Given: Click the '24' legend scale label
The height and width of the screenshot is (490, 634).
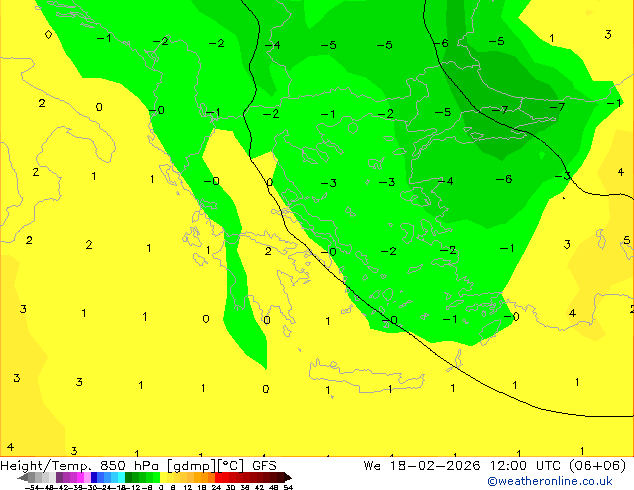Looking at the screenshot, I should tap(217, 488).
